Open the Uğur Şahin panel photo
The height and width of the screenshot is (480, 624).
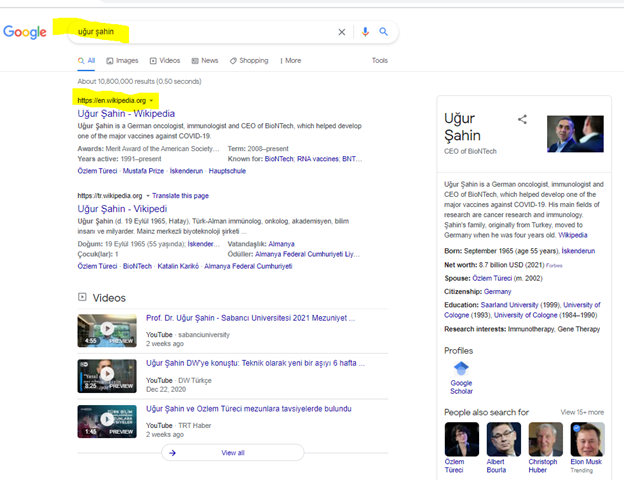tap(575, 134)
